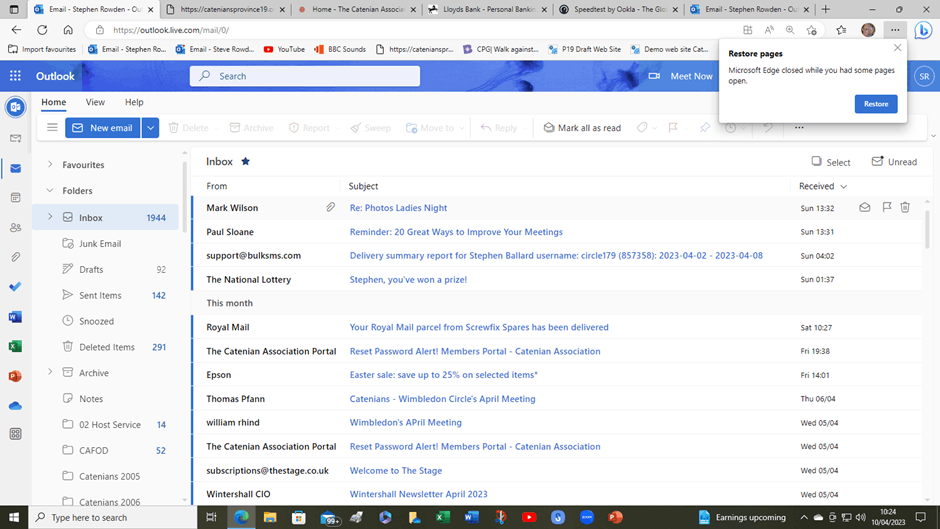Expand the Inbox folder subfolders
This screenshot has width=940, height=529.
(50, 217)
